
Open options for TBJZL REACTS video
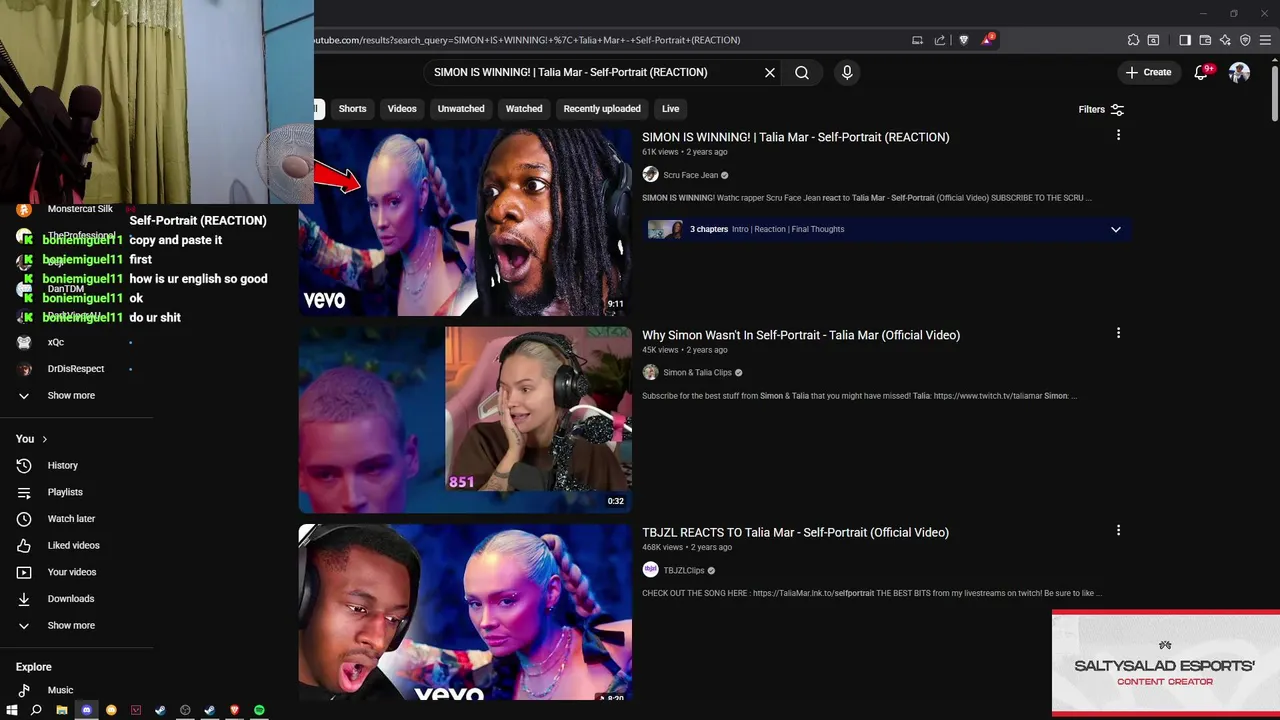pyautogui.click(x=1118, y=531)
